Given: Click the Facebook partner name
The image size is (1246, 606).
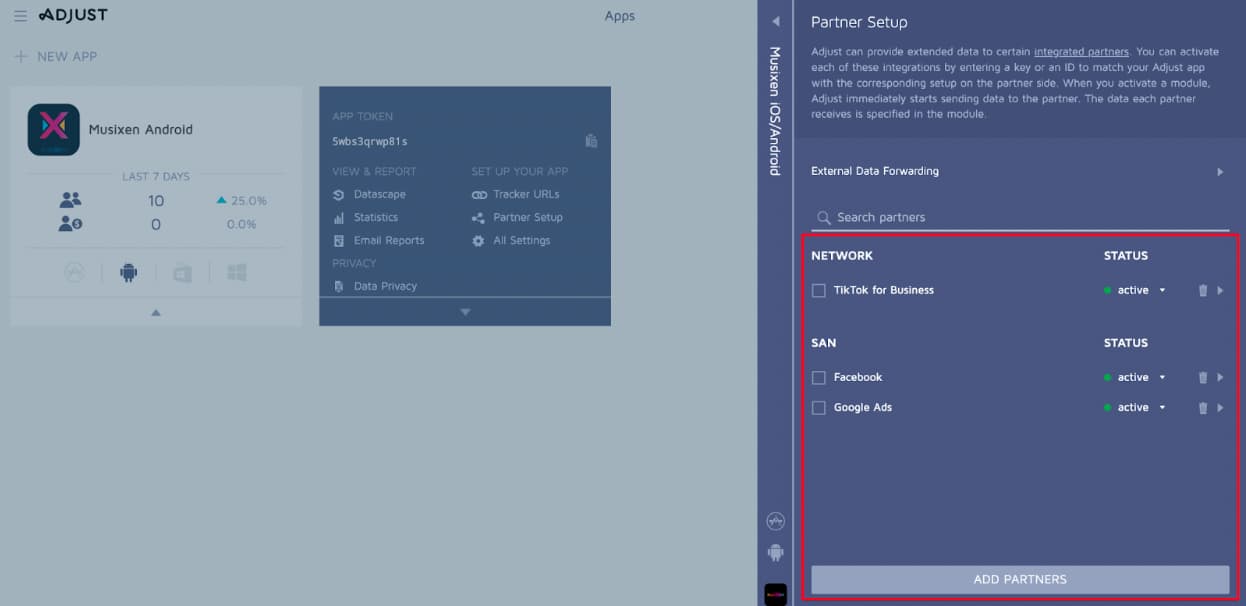Looking at the screenshot, I should pyautogui.click(x=858, y=377).
